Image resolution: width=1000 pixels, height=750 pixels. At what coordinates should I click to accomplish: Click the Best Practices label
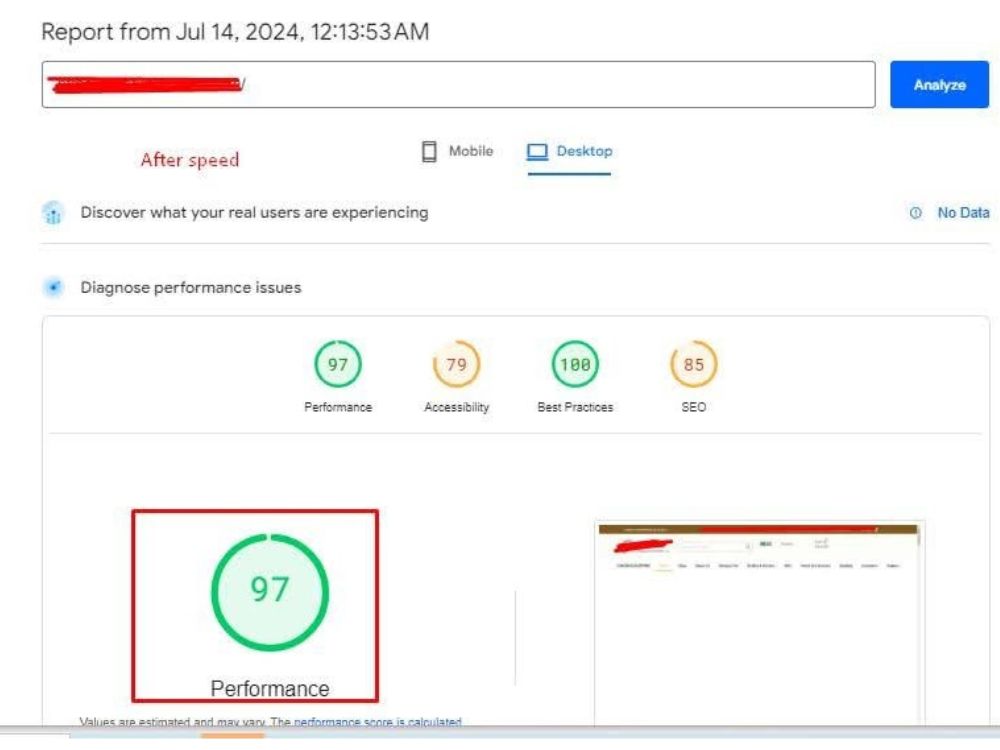pyautogui.click(x=575, y=407)
